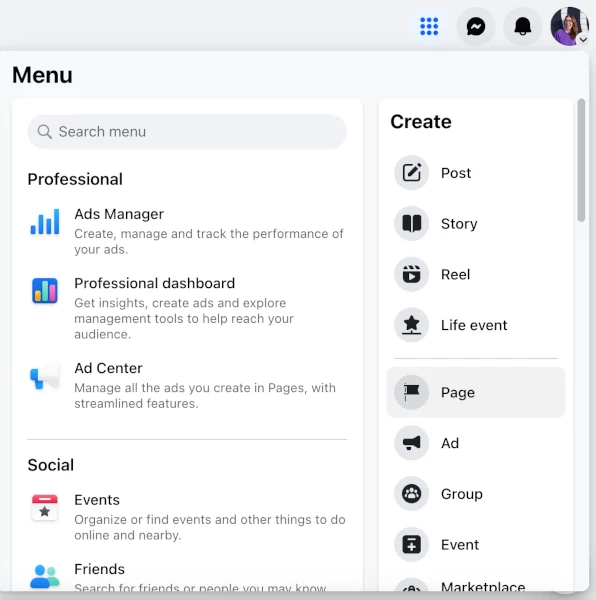This screenshot has height=600, width=596.
Task: Select the Post create icon
Action: pyautogui.click(x=412, y=173)
